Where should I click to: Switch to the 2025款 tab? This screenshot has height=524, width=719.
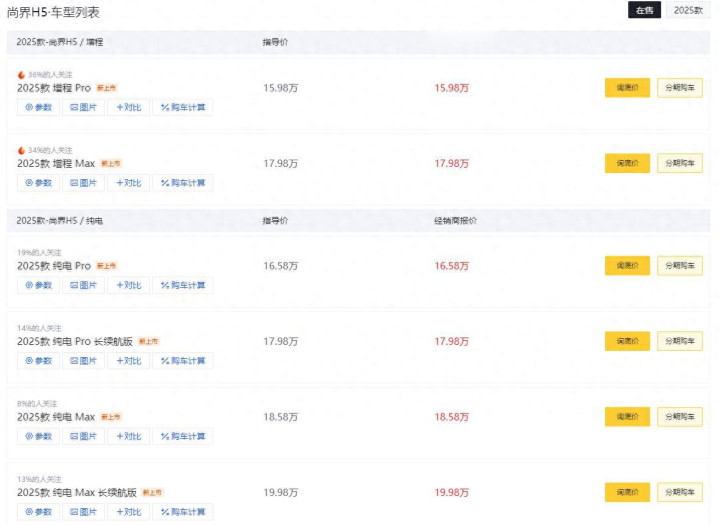point(687,10)
